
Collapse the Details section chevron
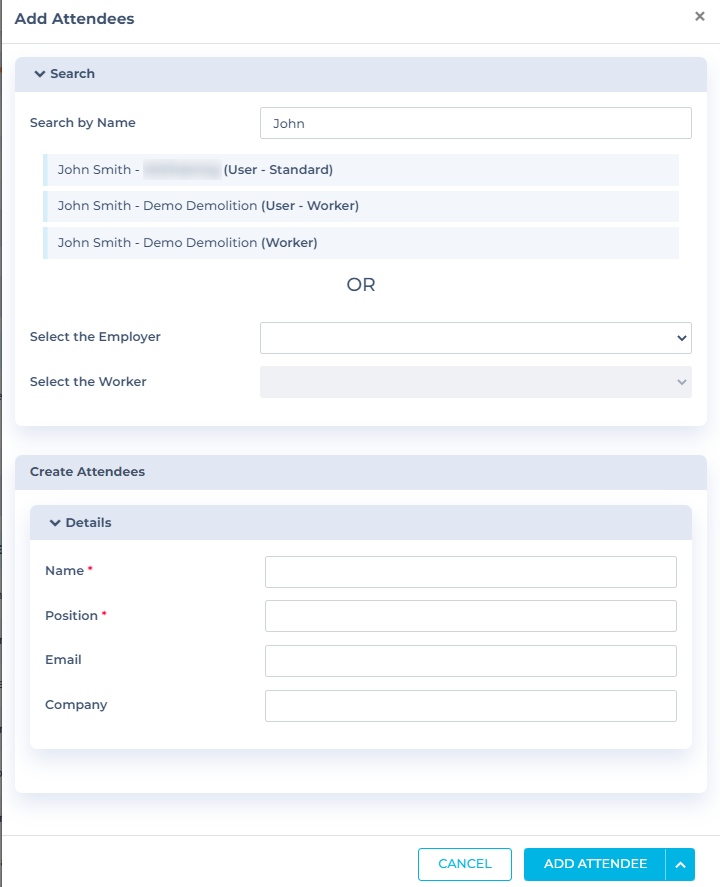(55, 523)
